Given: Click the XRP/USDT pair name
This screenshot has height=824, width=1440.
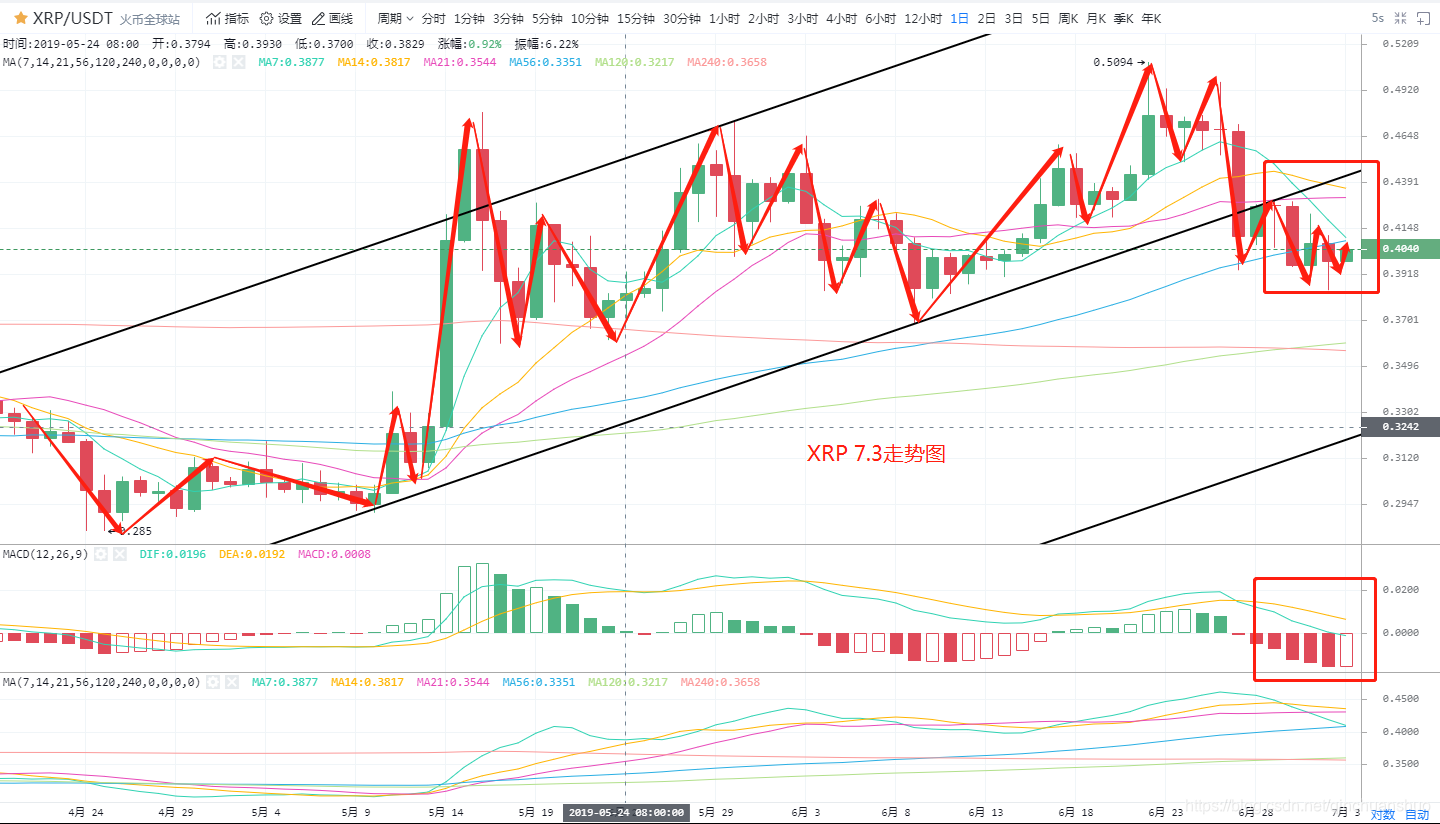Looking at the screenshot, I should (73, 18).
